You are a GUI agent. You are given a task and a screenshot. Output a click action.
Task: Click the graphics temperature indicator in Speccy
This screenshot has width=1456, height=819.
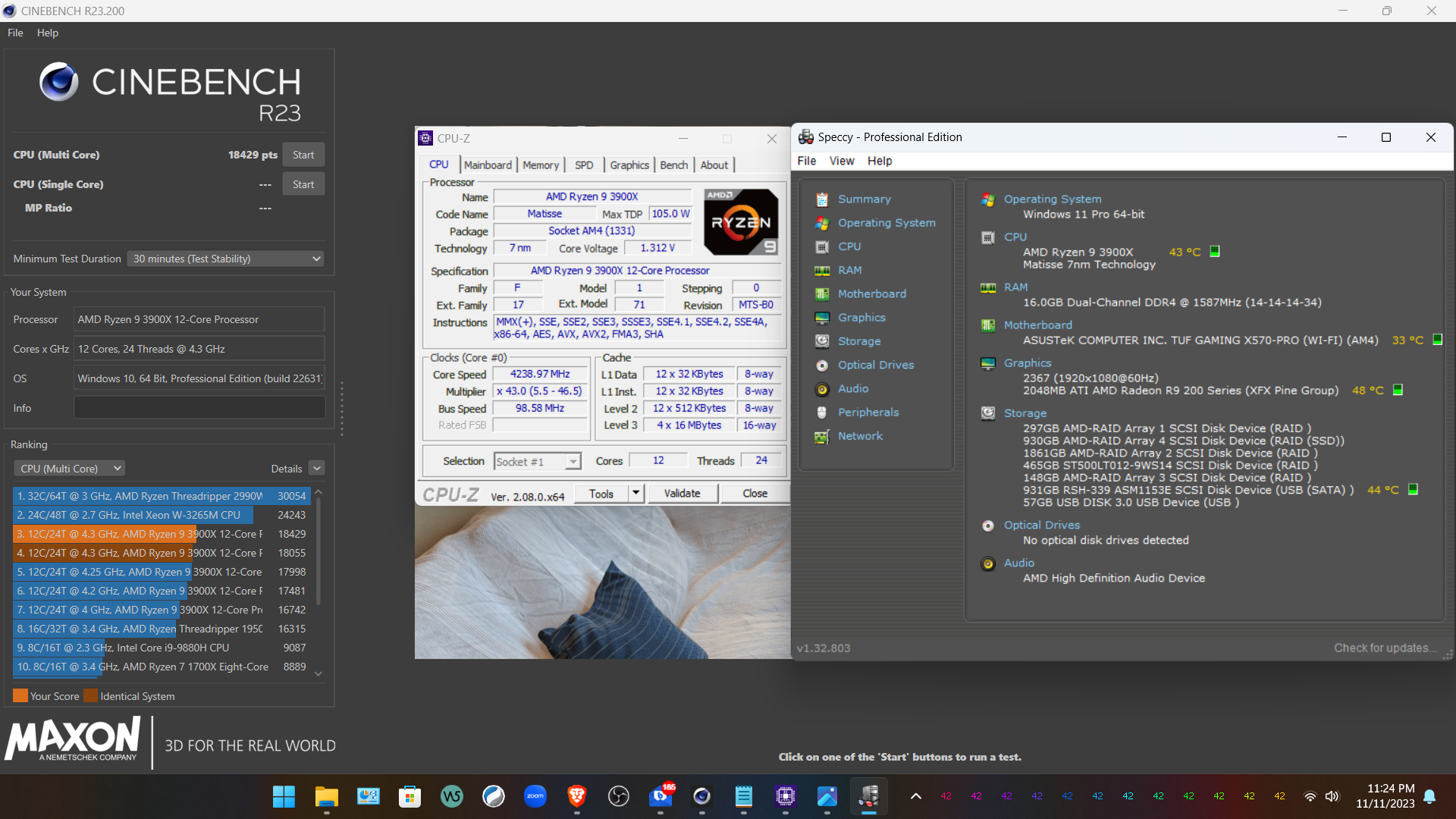1398,390
